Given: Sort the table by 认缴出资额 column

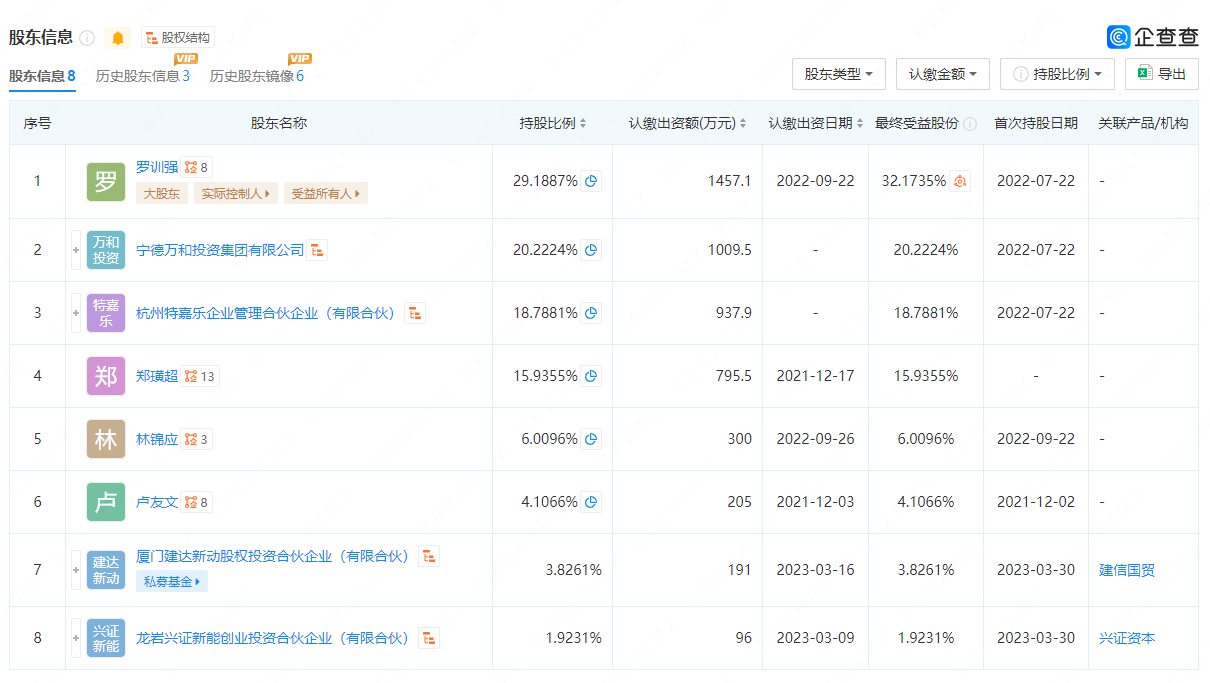Looking at the screenshot, I should point(688,124).
